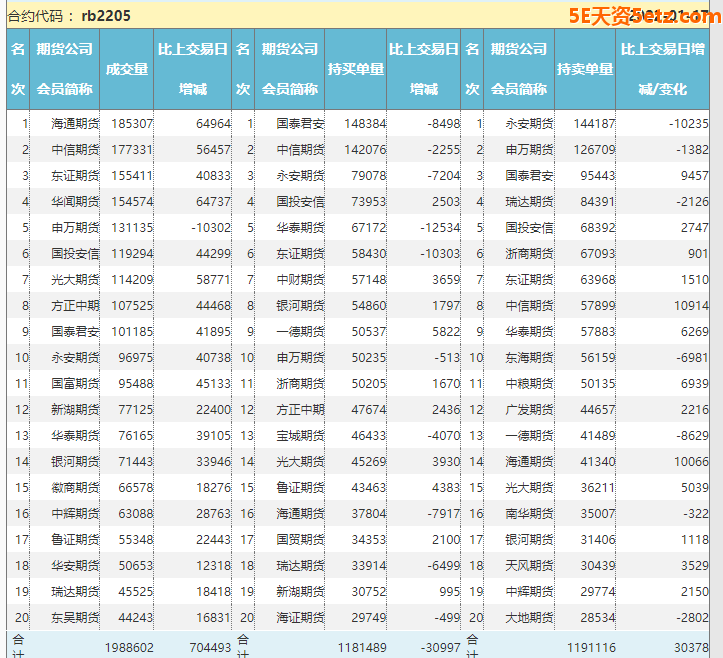Viewport: 723px width, 658px height.
Task: Click the 成交量 column header
Action: tap(127, 69)
